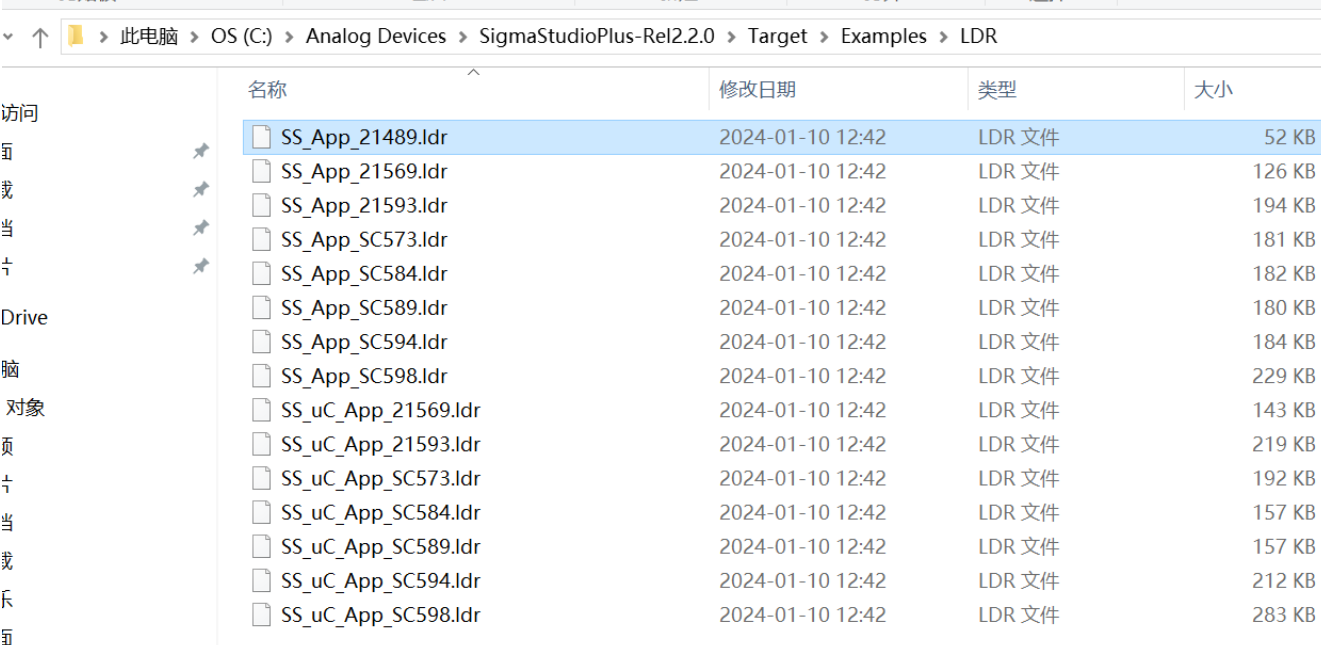Viewport: 1321px width, 645px height.
Task: Select the icon beside SS_App_21593.ldr
Action: point(262,205)
